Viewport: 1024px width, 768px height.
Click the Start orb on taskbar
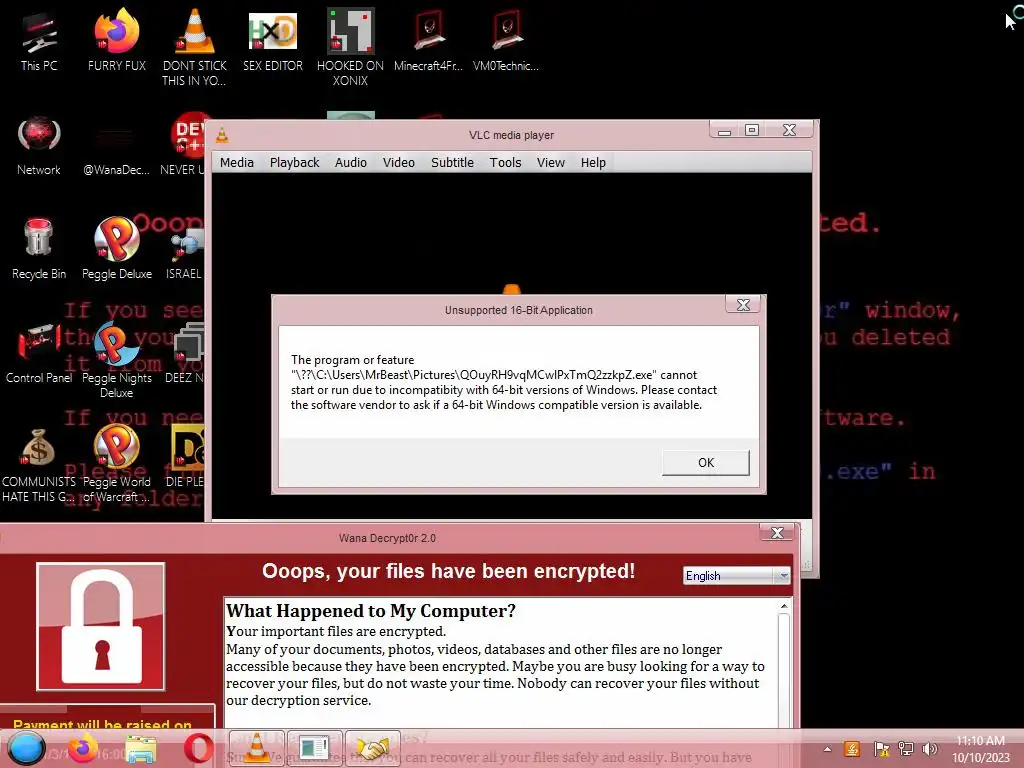pos(27,748)
